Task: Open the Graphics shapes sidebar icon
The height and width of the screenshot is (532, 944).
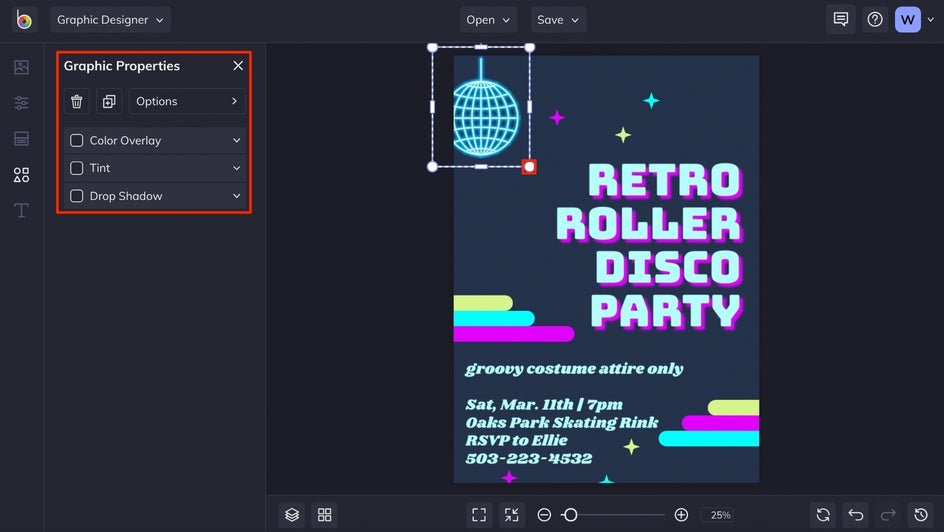Action: coord(21,175)
